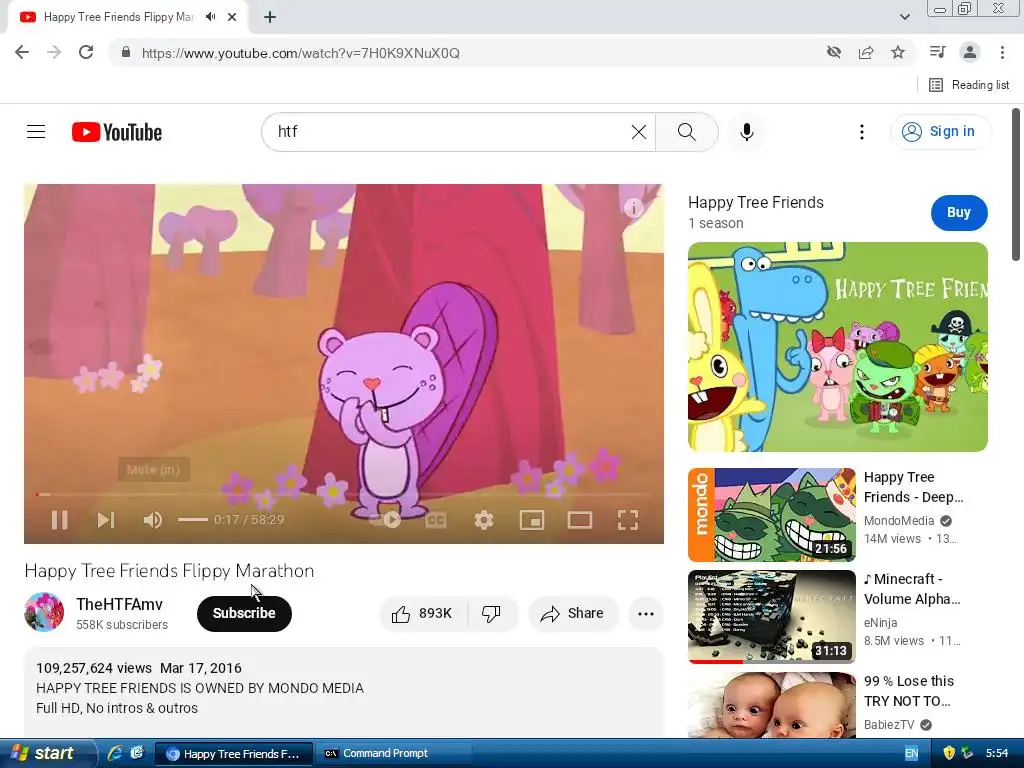The image size is (1024, 768).
Task: Show the video info card icon
Action: coord(633,208)
